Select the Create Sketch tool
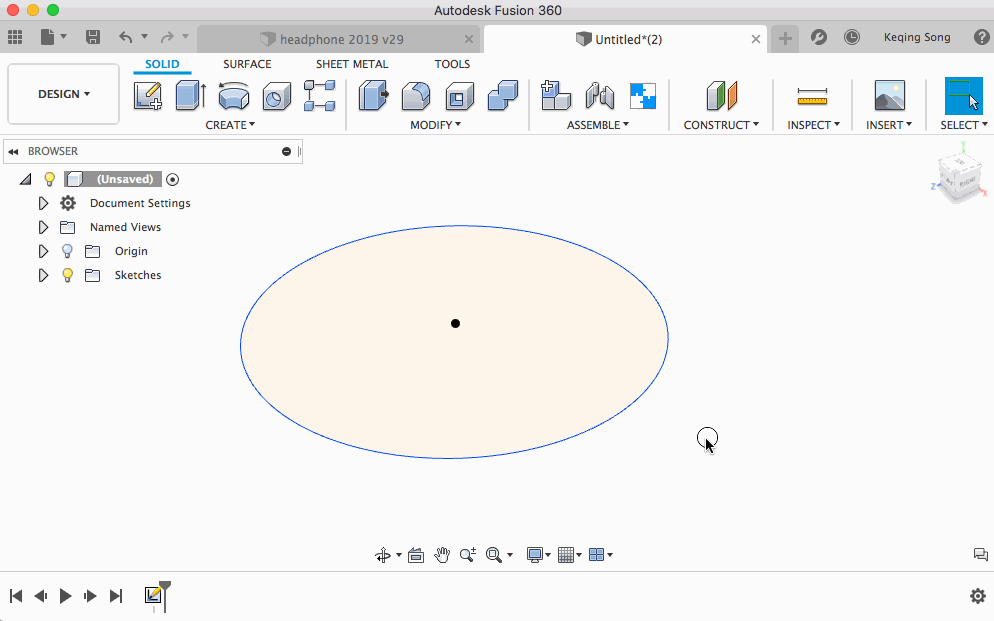 [148, 96]
